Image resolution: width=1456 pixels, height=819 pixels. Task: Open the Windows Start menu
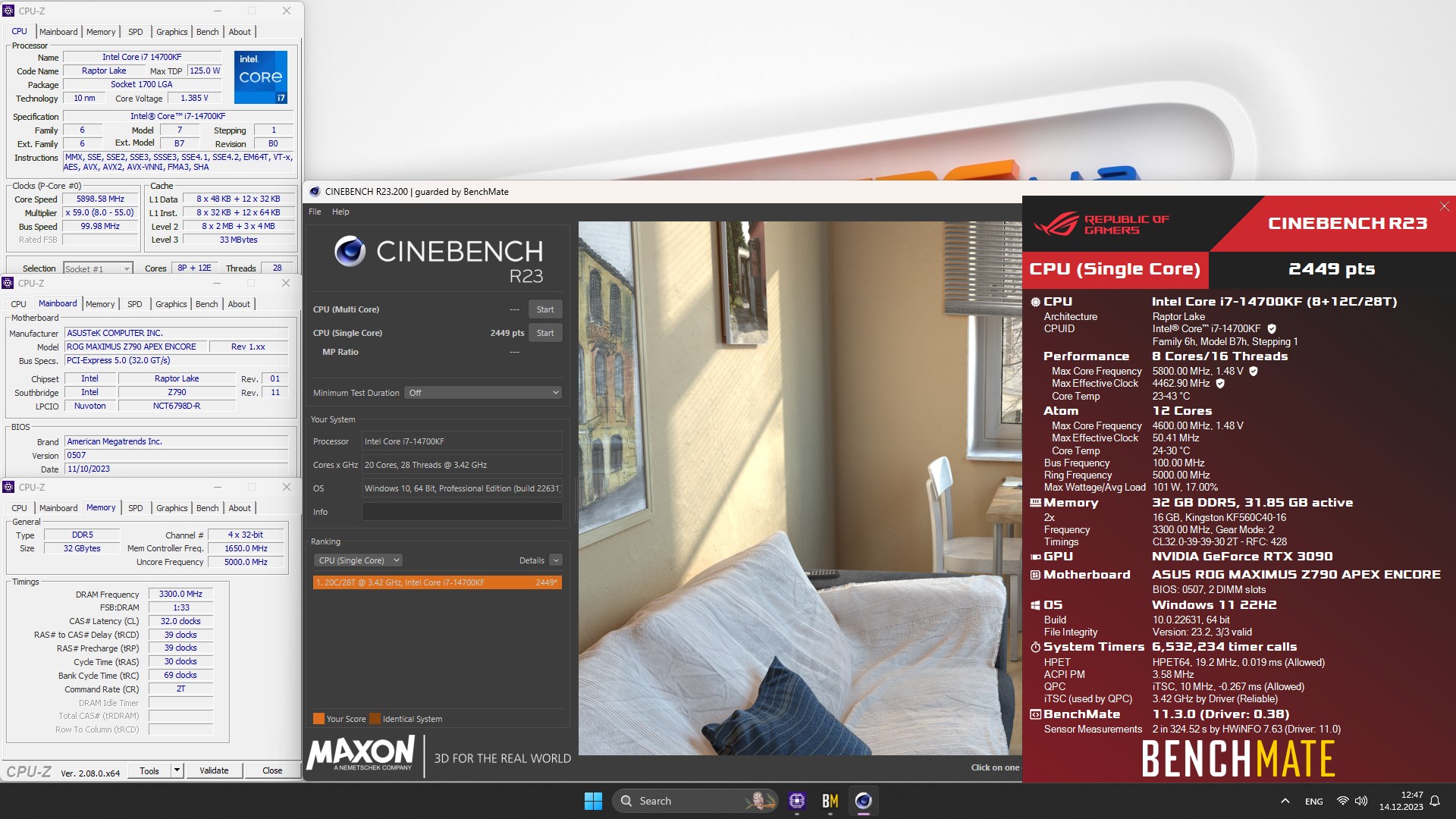[x=593, y=801]
